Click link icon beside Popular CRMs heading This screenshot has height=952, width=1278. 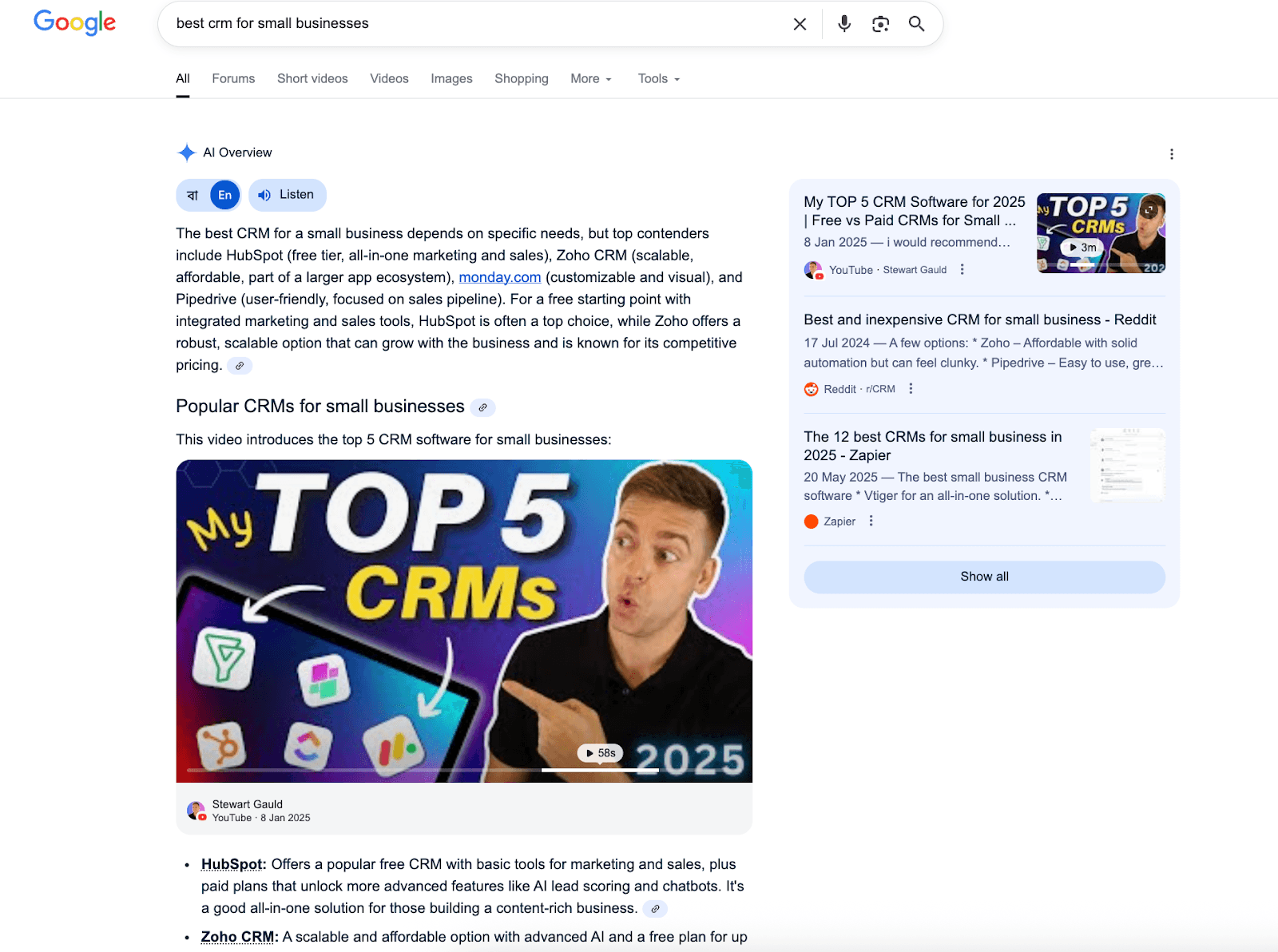click(482, 407)
